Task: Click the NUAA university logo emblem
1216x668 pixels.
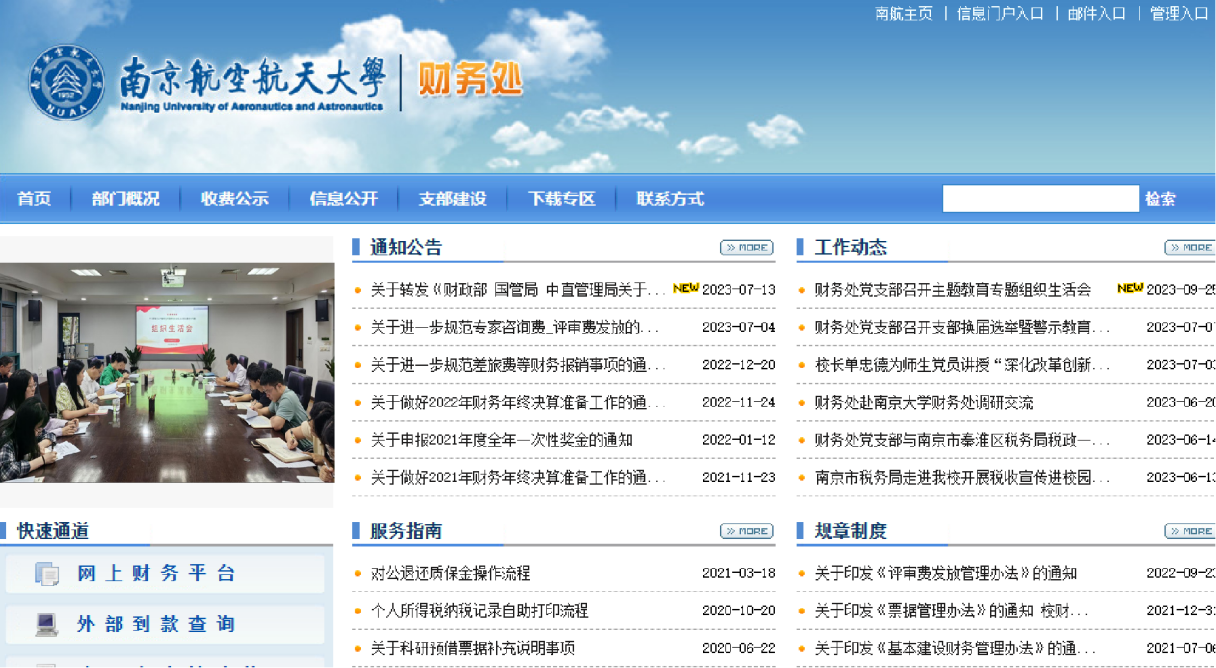Action: 66,83
